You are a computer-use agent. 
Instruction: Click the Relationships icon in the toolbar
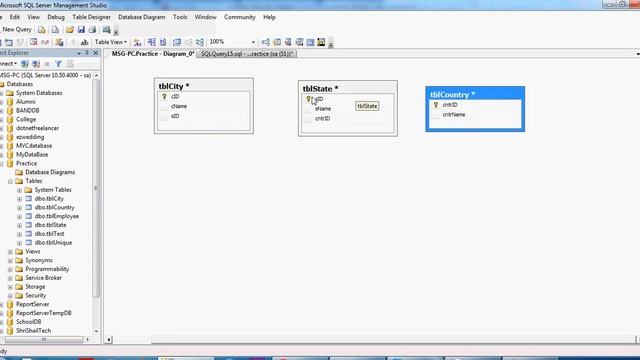(x=265, y=42)
